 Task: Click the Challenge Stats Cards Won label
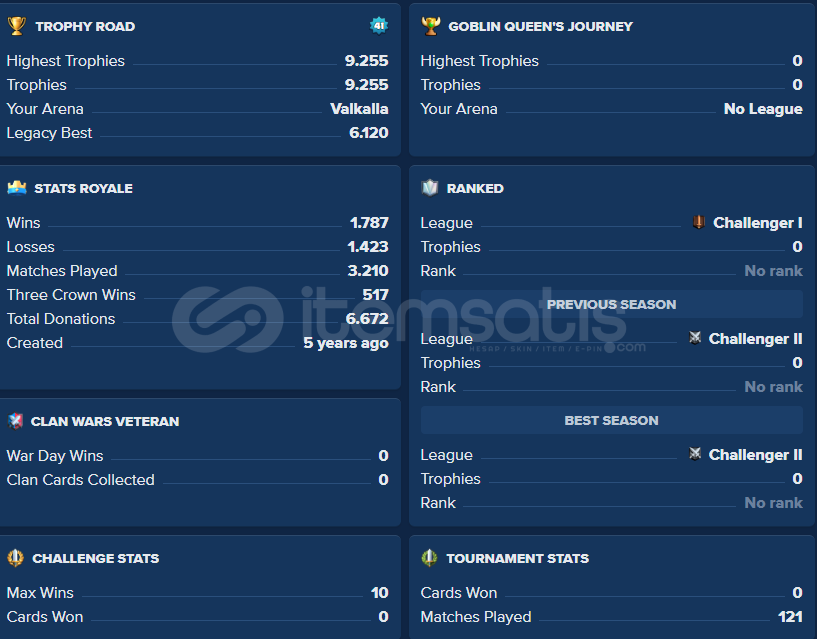pos(45,617)
